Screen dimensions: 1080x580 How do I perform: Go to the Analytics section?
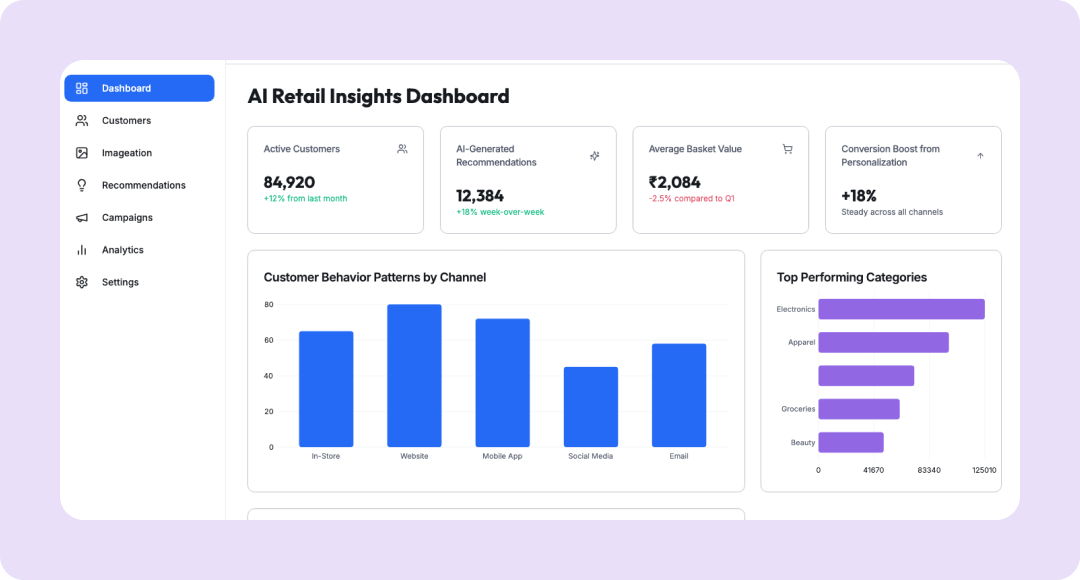pos(123,250)
